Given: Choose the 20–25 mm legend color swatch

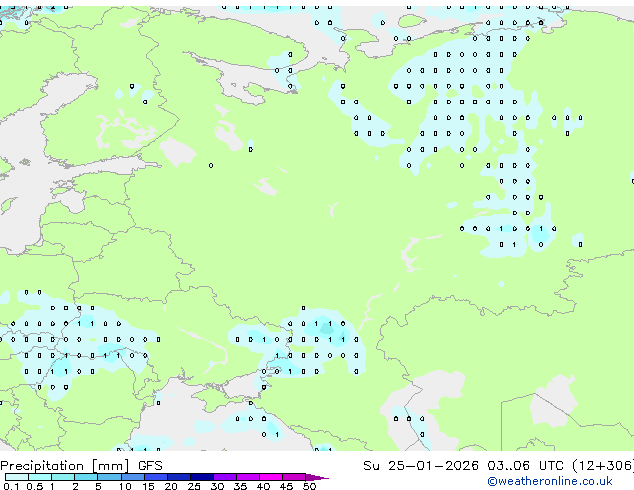Looking at the screenshot, I should [179, 477].
